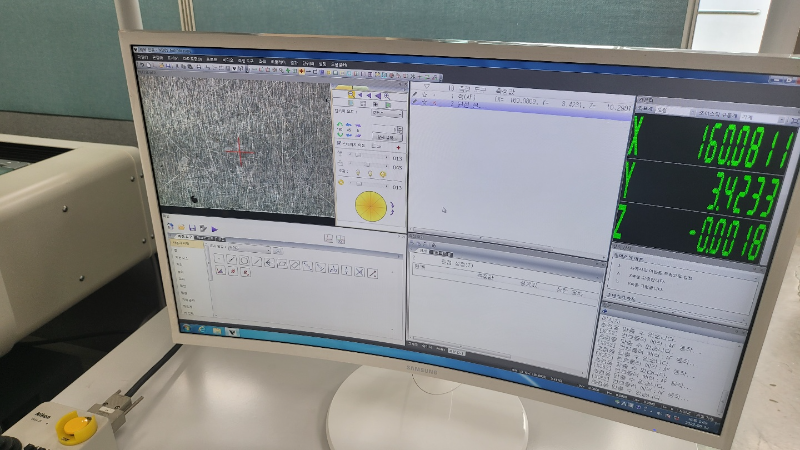Click the yellow ring light icon by bulbs

(x=383, y=174)
